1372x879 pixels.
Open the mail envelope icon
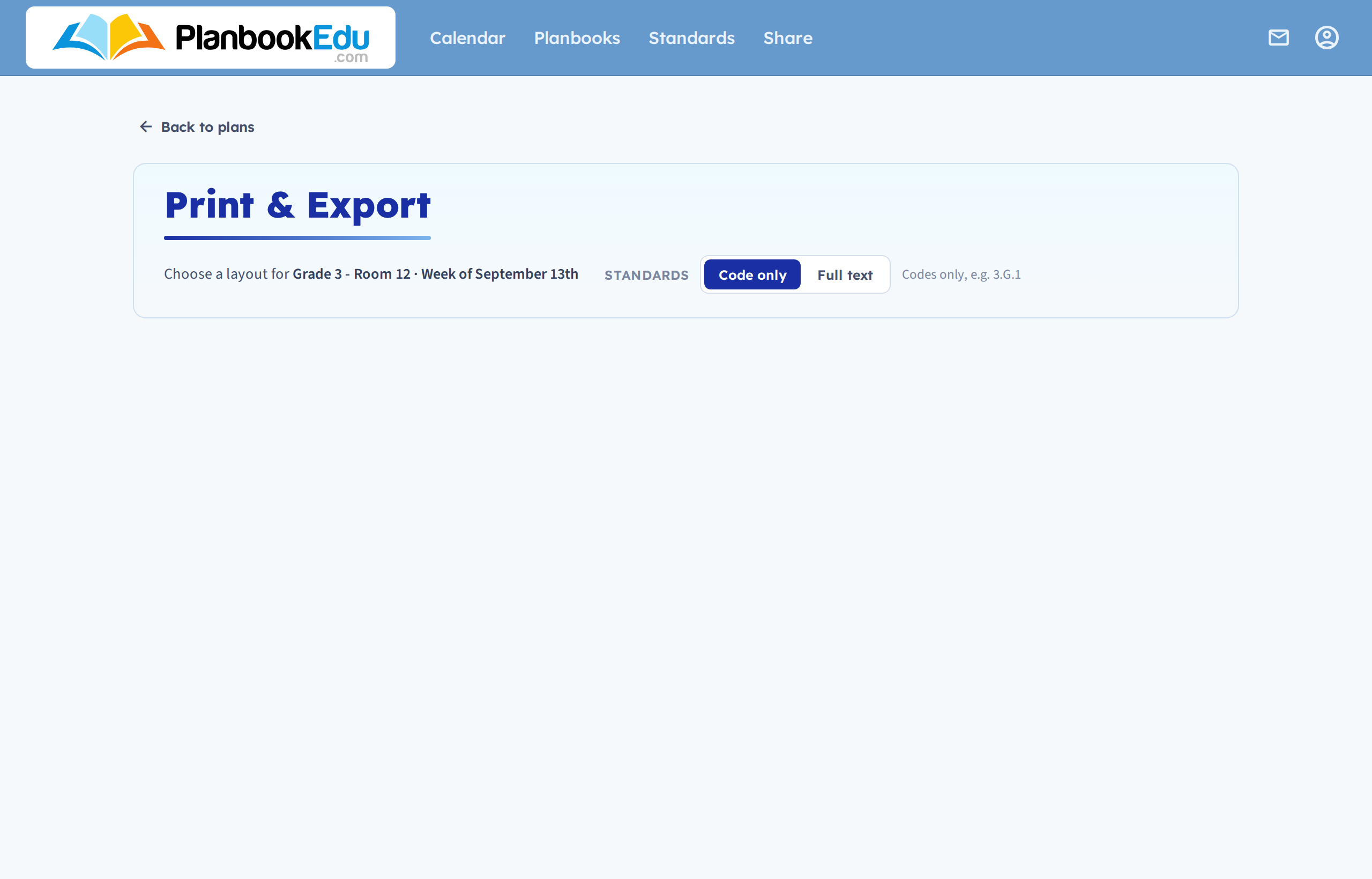pos(1278,38)
